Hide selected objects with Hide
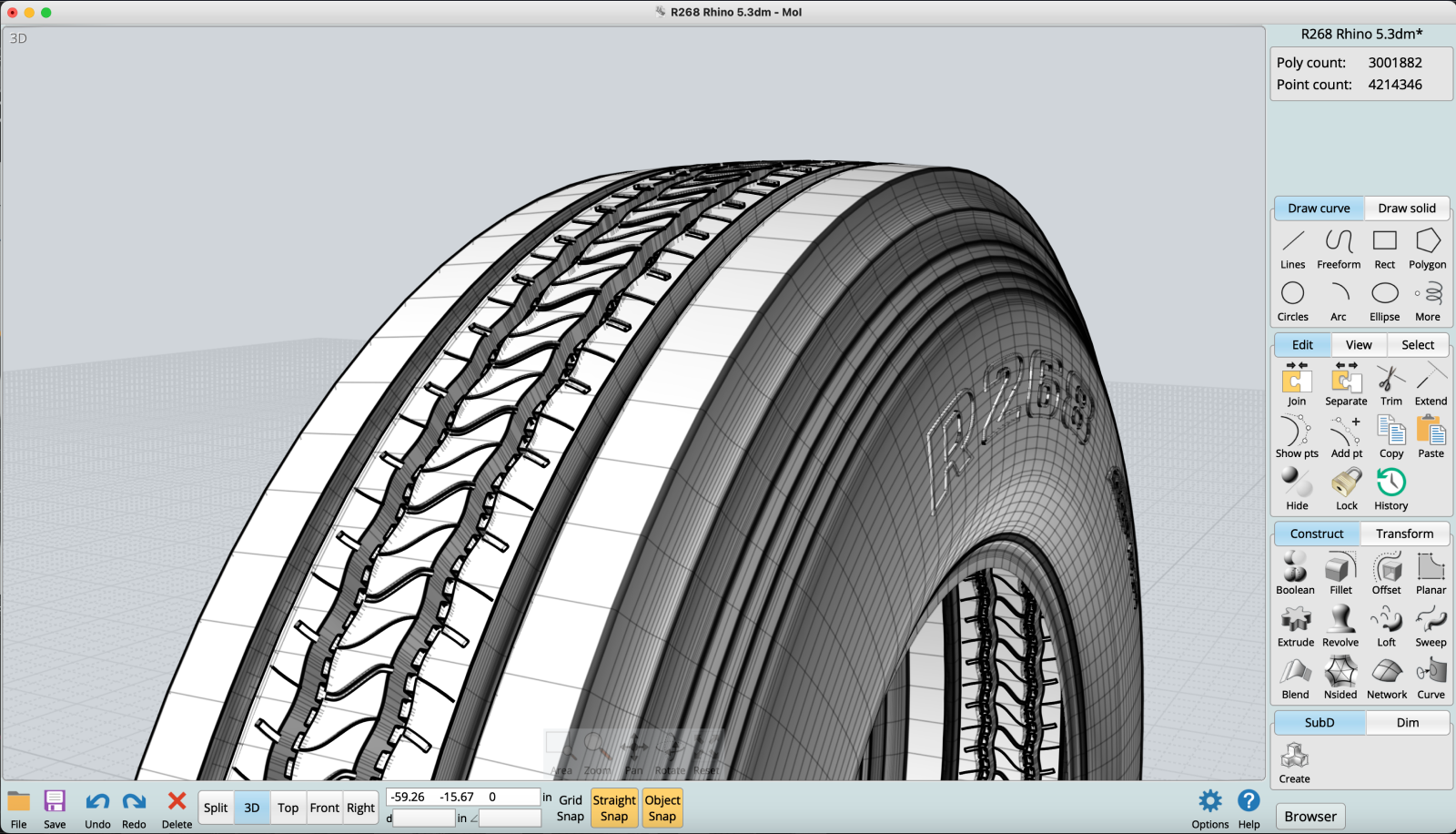The image size is (1456, 834). (1297, 489)
